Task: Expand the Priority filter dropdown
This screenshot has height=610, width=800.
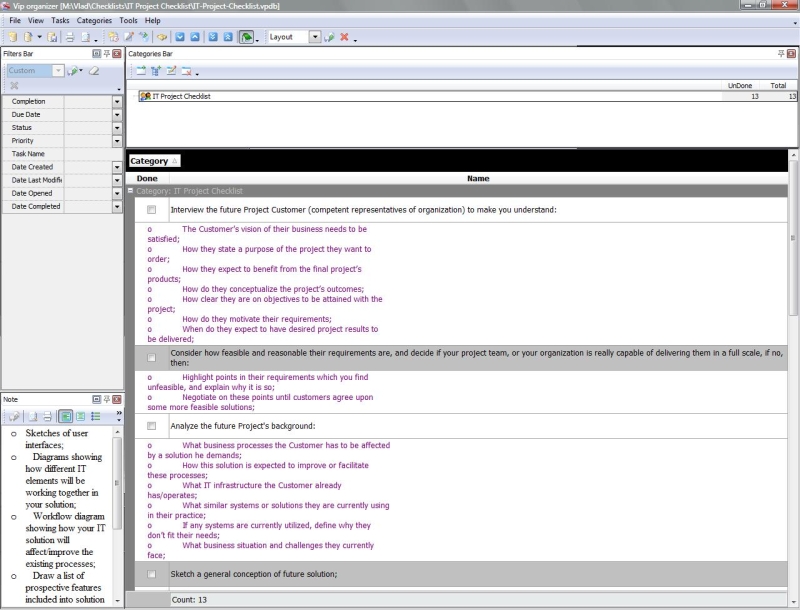Action: [x=117, y=141]
